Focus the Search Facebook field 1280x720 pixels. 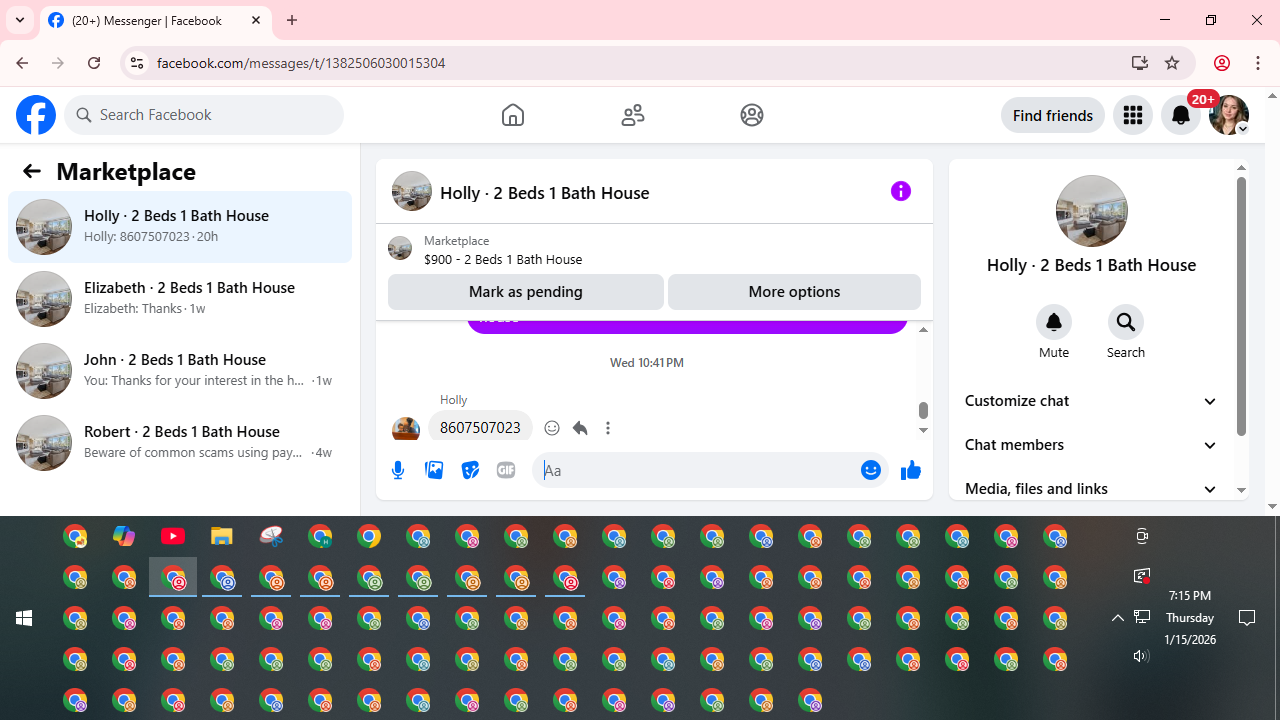[x=204, y=115]
